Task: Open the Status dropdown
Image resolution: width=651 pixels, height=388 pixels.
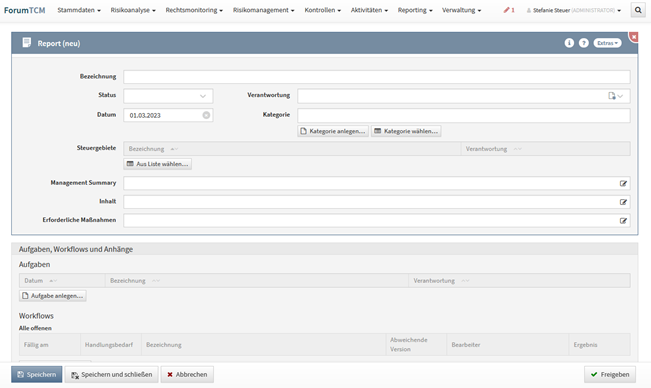Action: click(168, 96)
